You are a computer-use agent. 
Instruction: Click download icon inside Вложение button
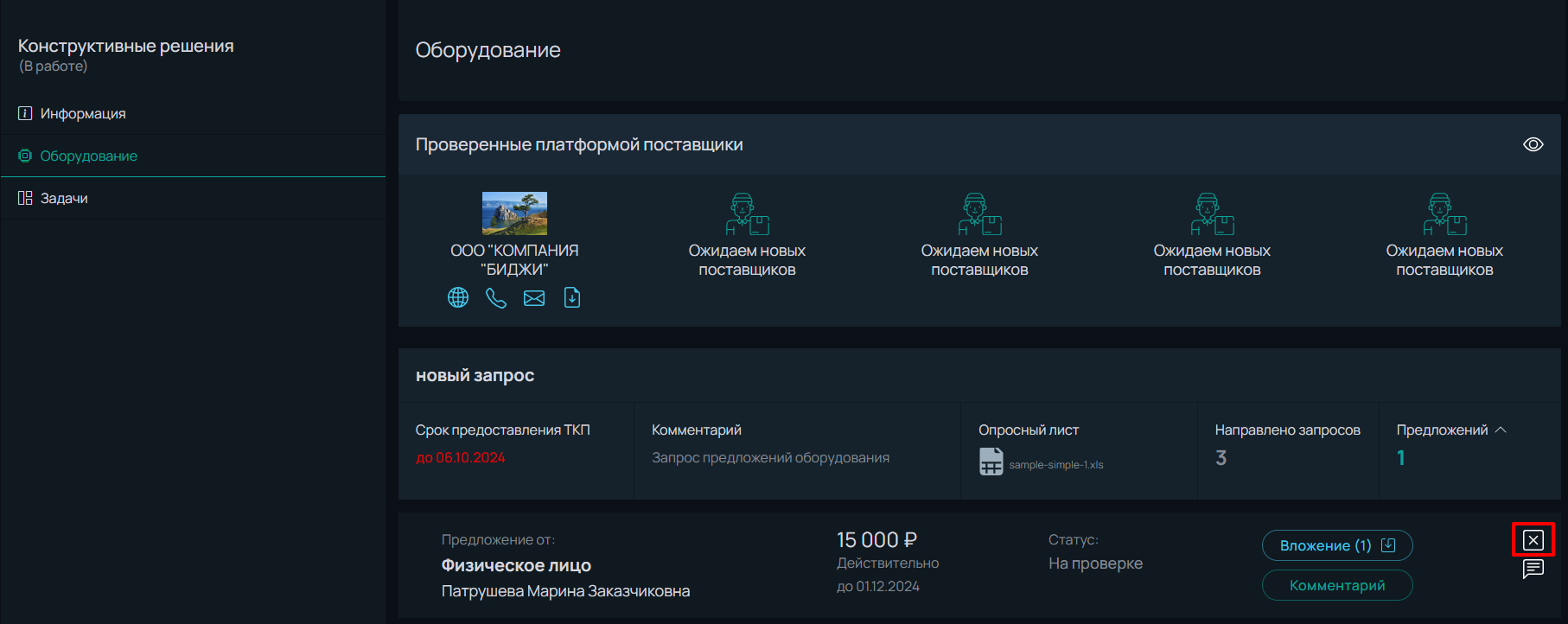pos(1388,545)
